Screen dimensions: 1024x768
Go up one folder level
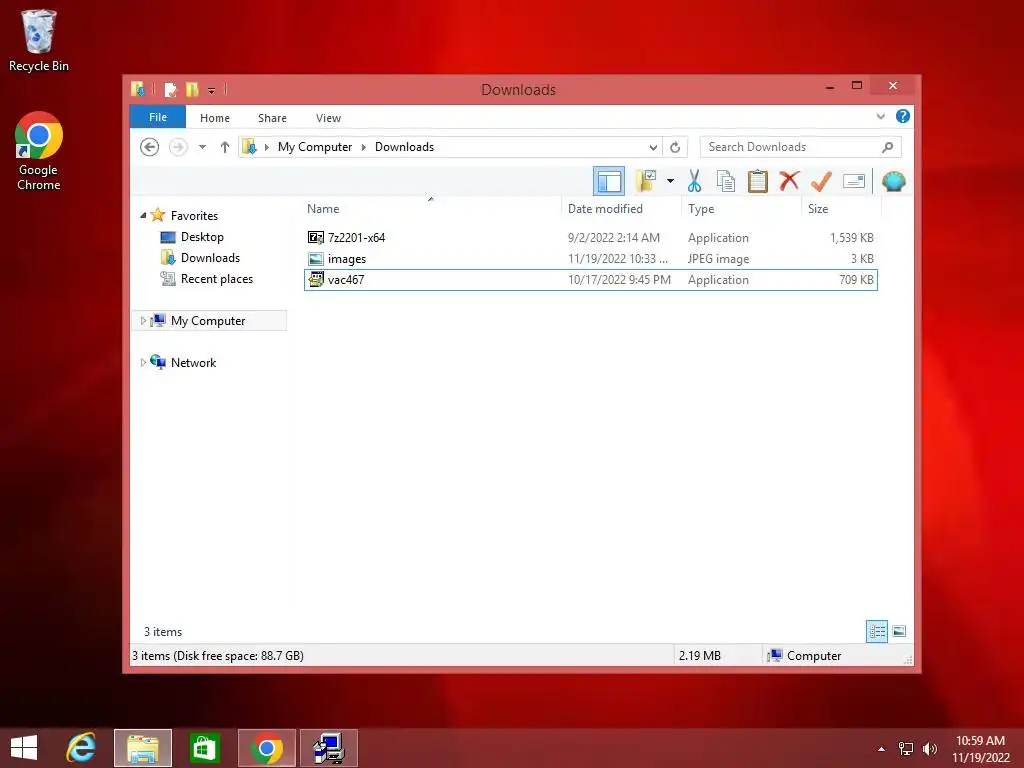[225, 147]
